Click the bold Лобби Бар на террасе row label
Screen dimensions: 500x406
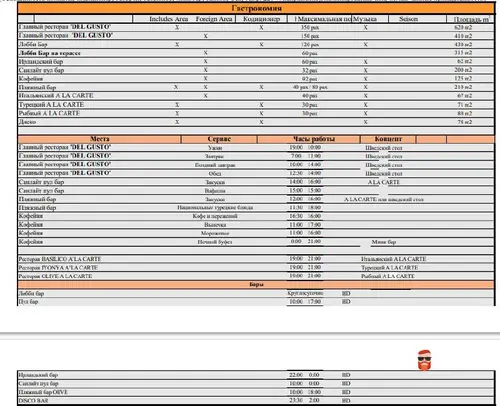click(50, 53)
